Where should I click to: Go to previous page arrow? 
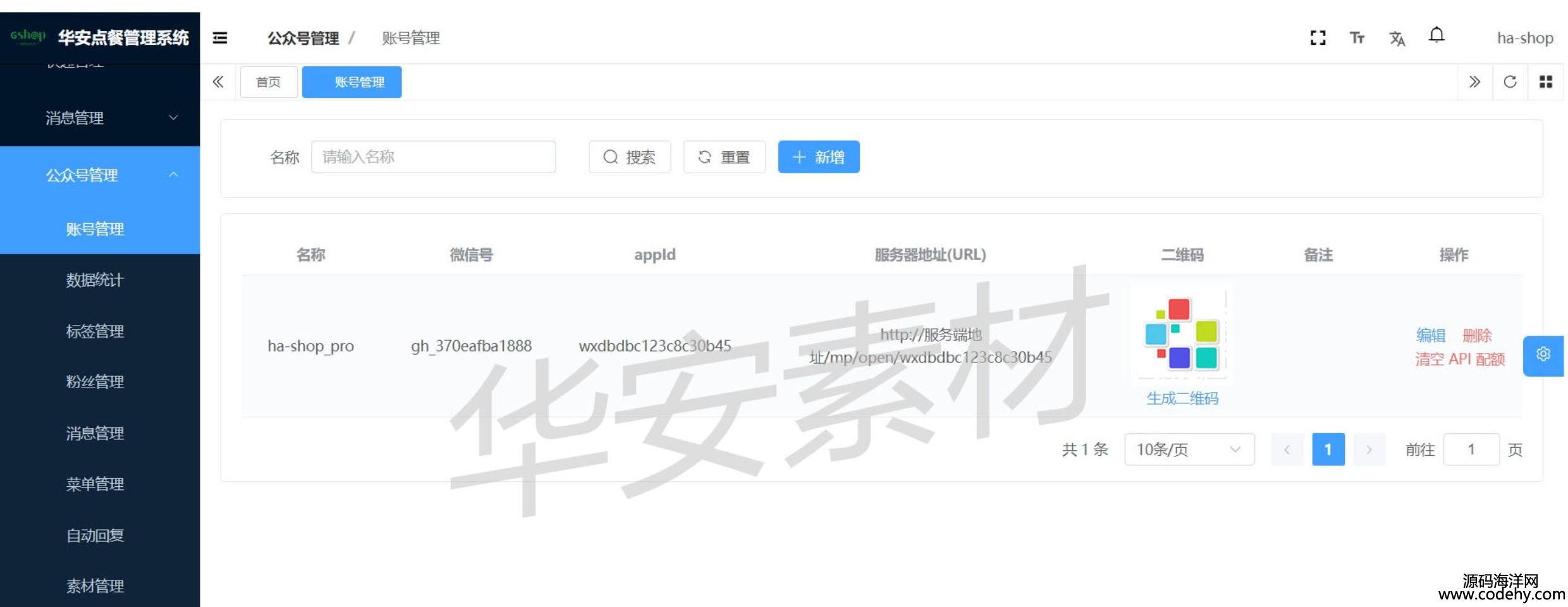[1287, 450]
